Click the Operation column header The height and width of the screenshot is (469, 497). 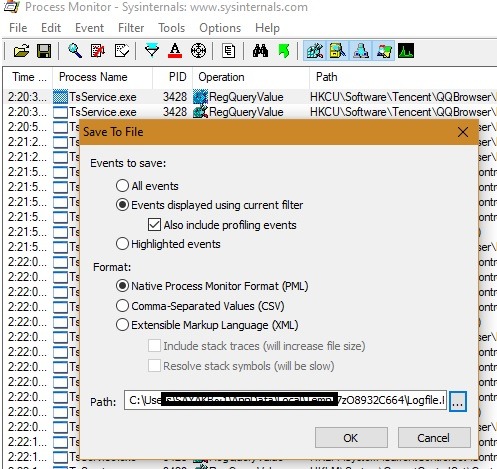(251, 77)
